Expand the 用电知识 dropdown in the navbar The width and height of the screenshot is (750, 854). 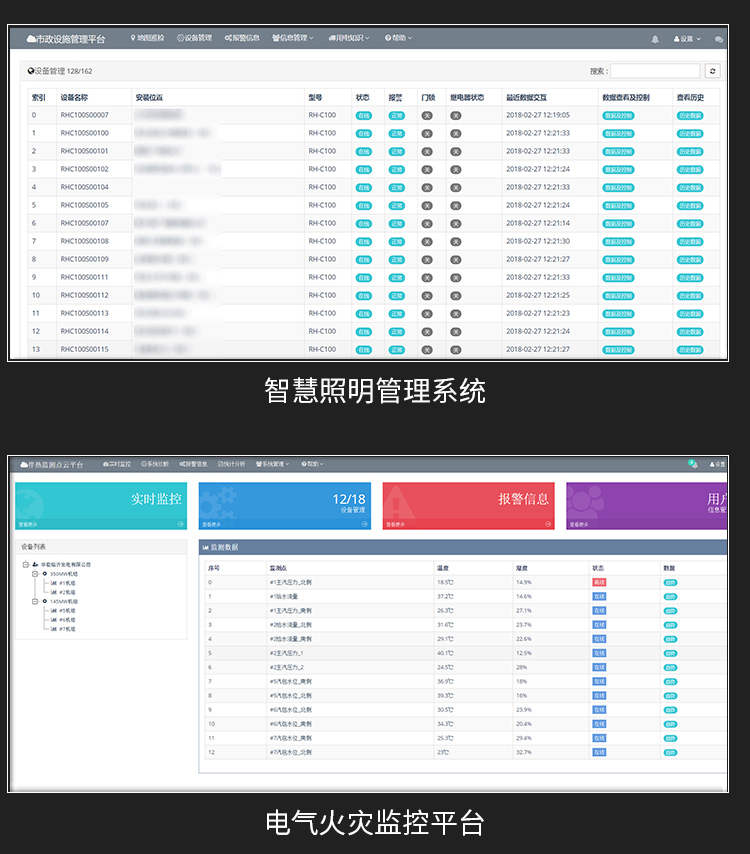[347, 38]
